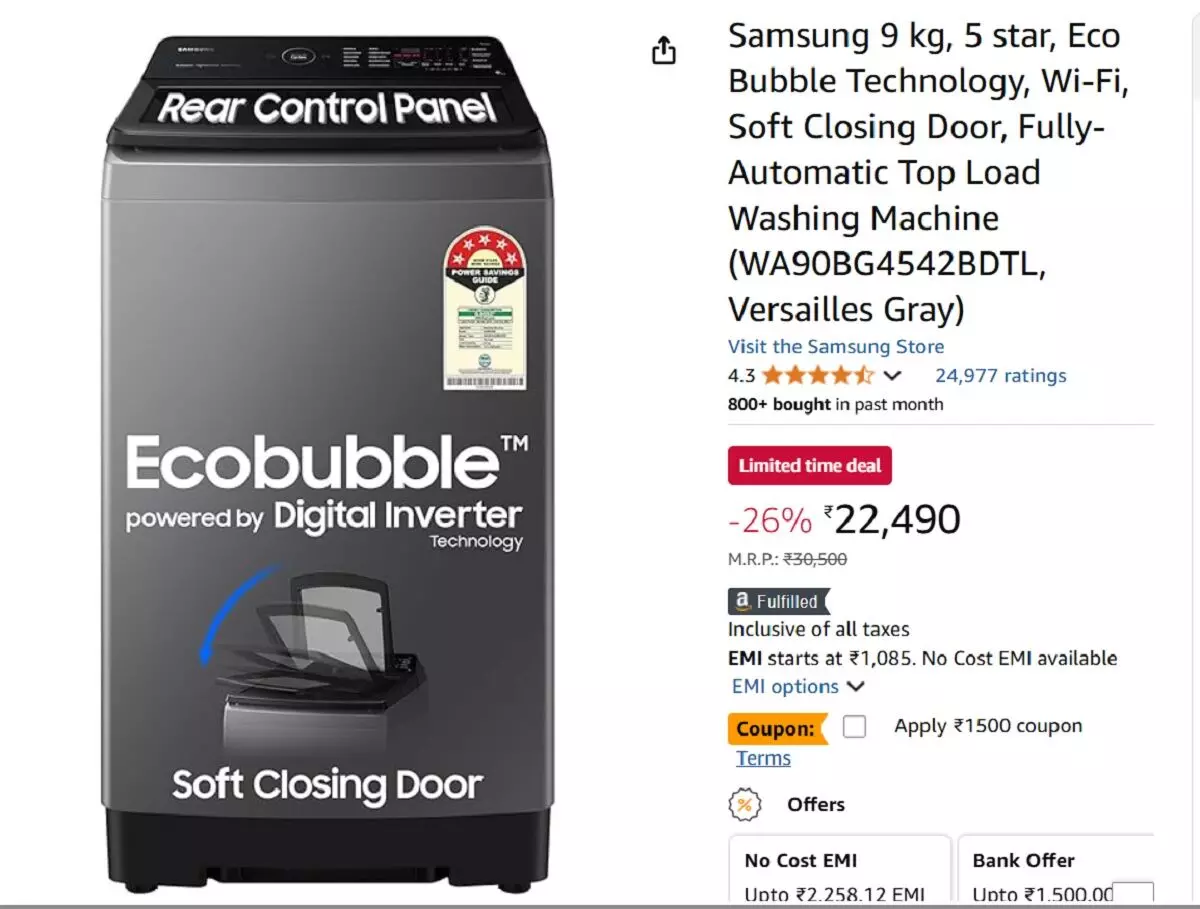Expand the ratings breakdown chevron

[893, 376]
